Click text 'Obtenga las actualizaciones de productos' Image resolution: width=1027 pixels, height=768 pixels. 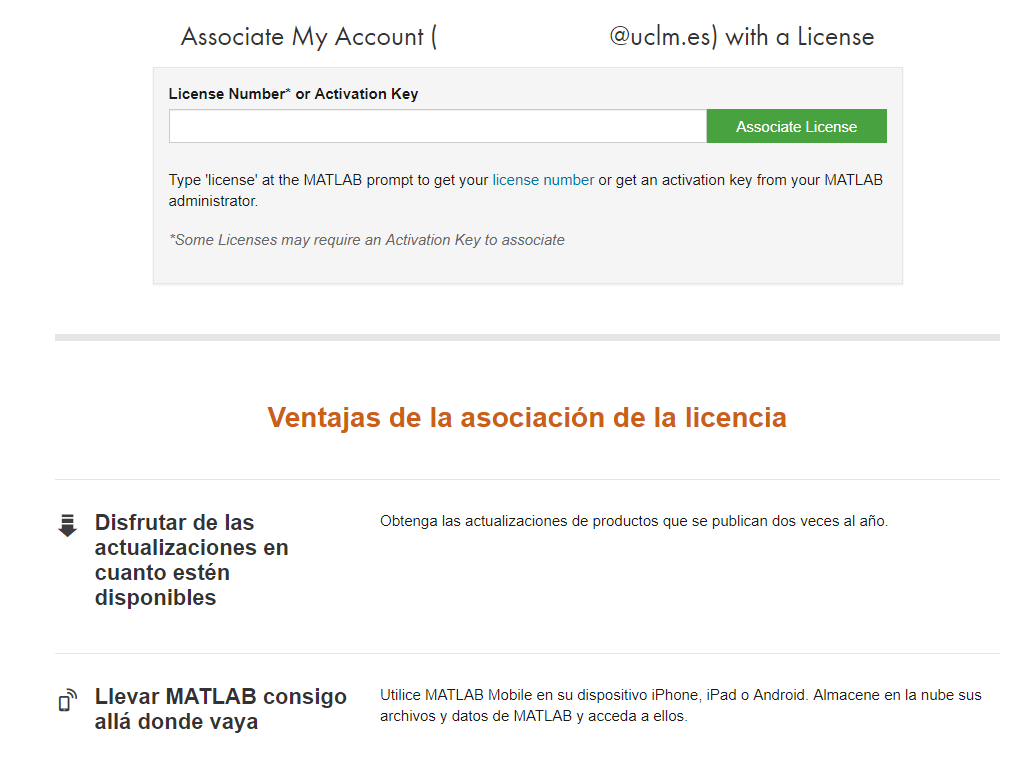pos(633,521)
